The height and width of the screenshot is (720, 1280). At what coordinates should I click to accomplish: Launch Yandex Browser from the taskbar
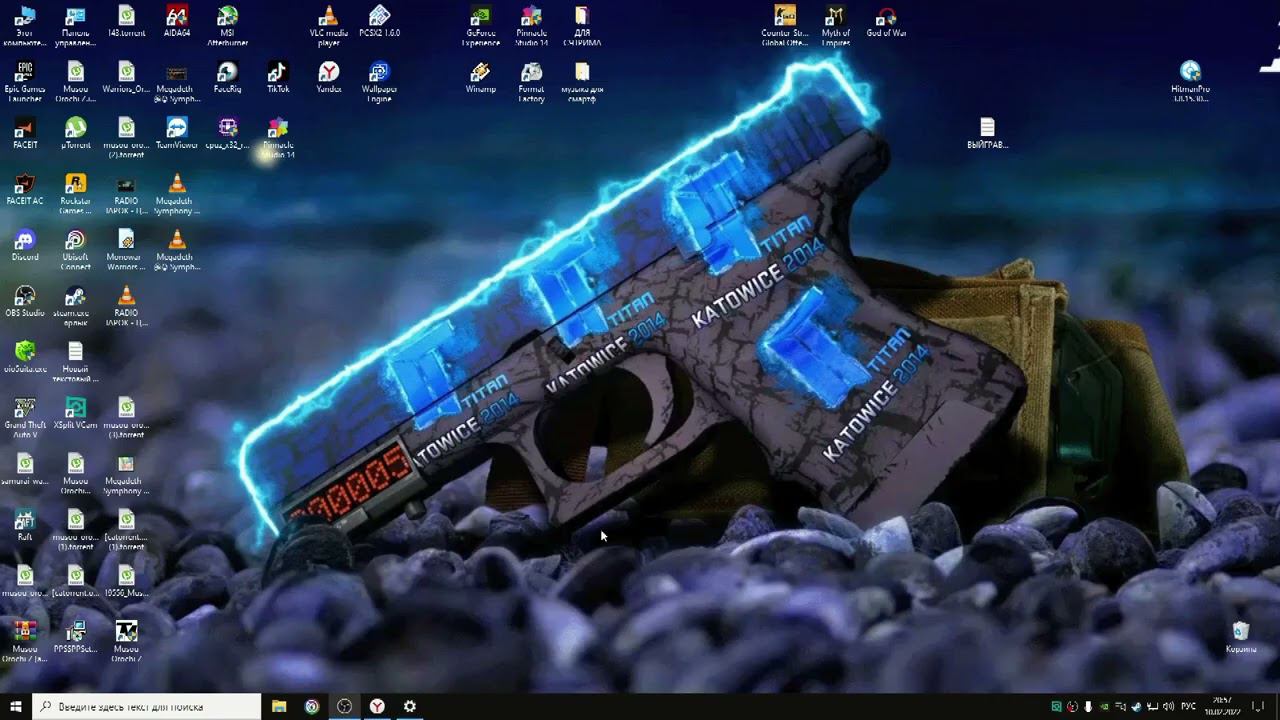pyautogui.click(x=377, y=706)
